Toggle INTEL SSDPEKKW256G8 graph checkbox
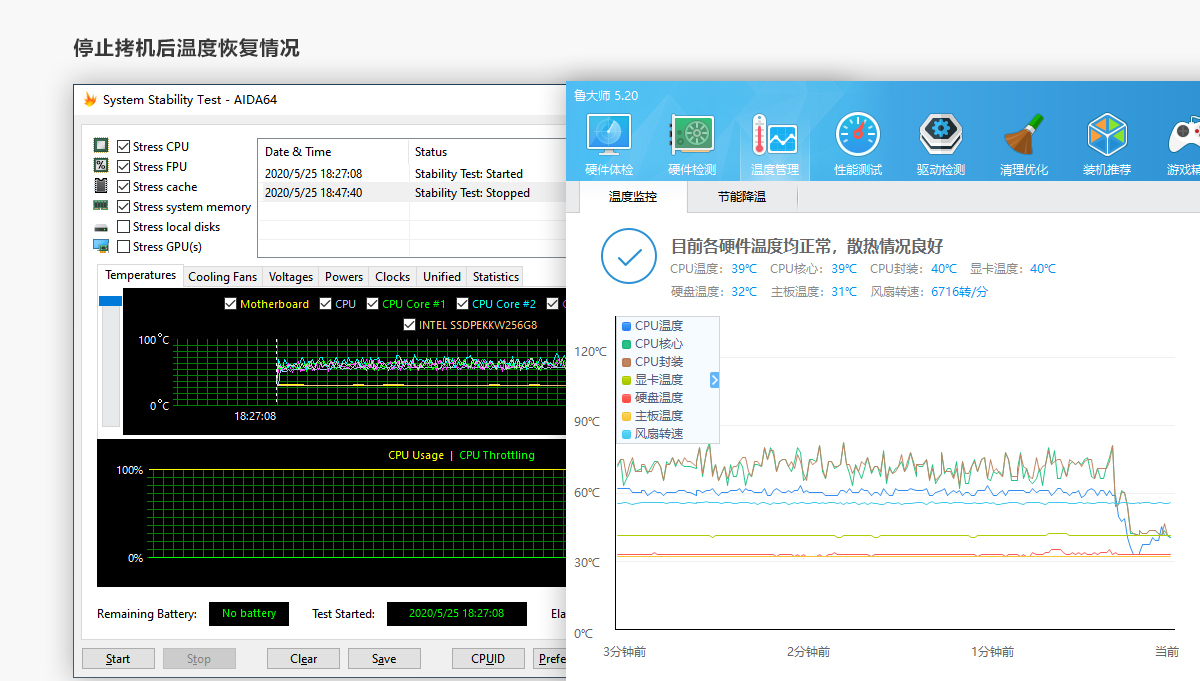Viewport: 1200px width, 681px height. point(410,325)
